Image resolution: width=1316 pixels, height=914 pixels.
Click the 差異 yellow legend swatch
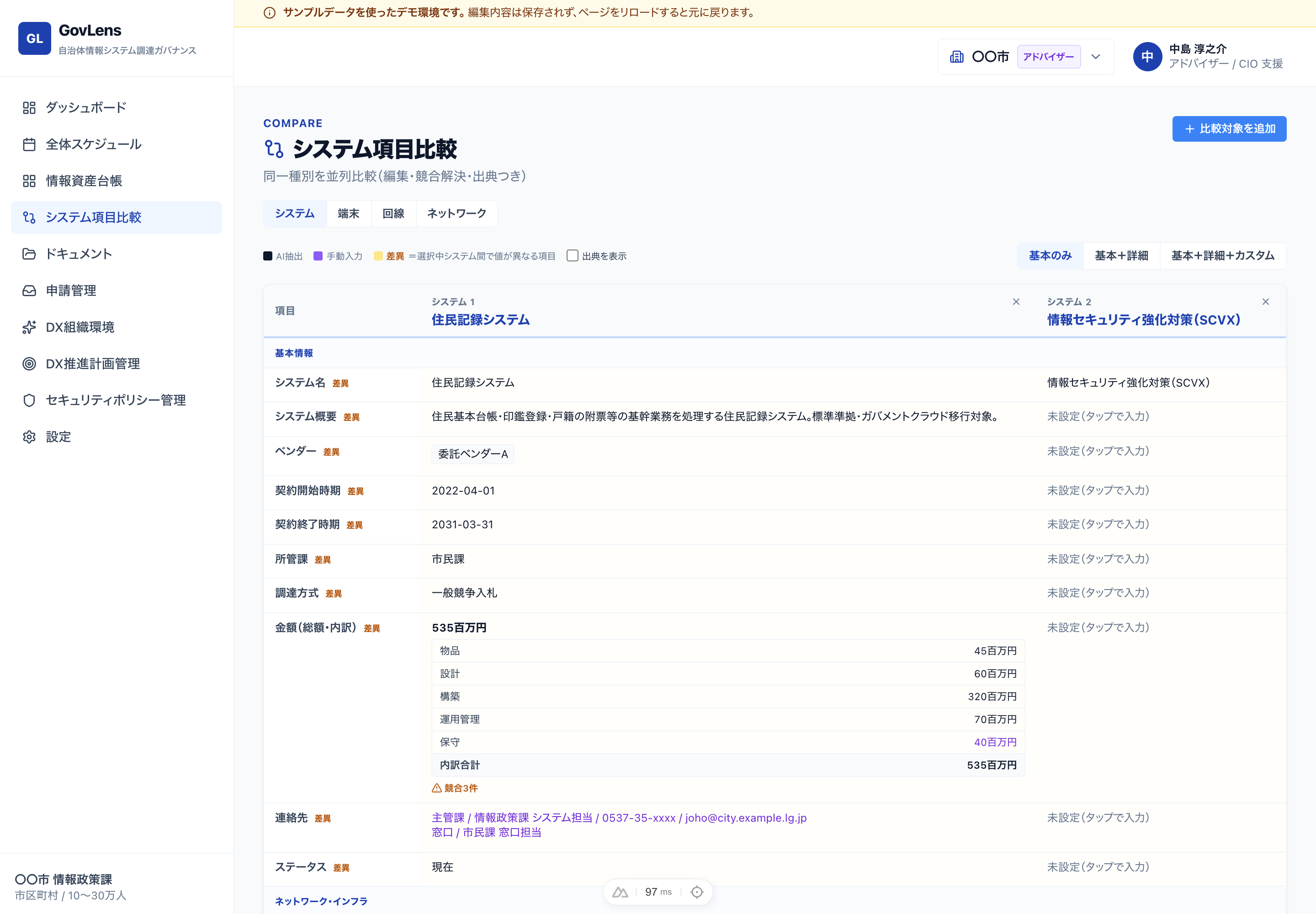pos(378,256)
